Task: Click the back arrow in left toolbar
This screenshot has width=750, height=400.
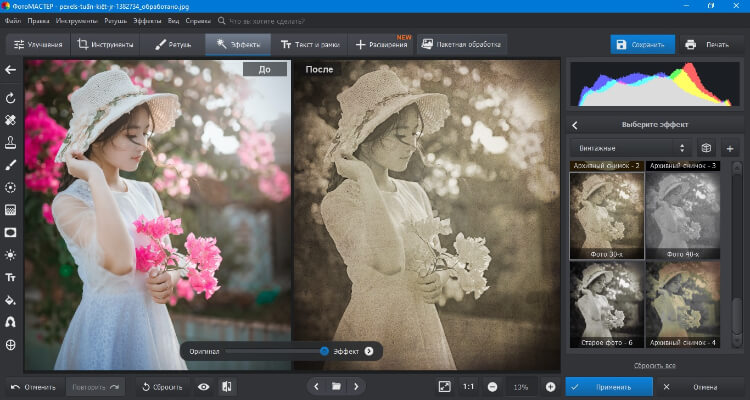Action: [11, 70]
